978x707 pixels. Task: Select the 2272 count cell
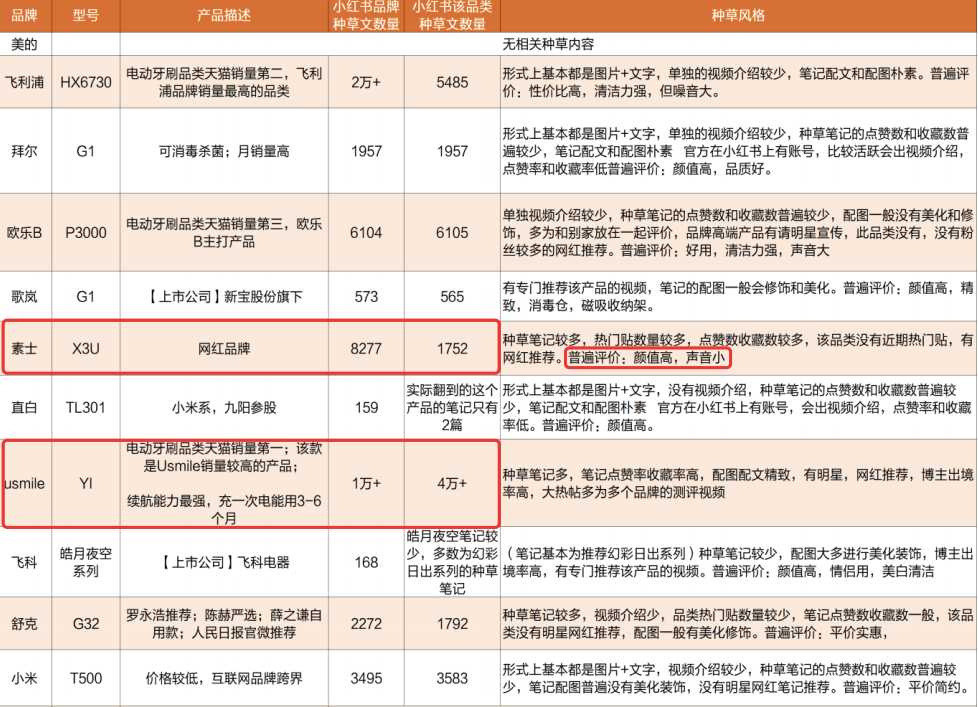pyautogui.click(x=366, y=623)
